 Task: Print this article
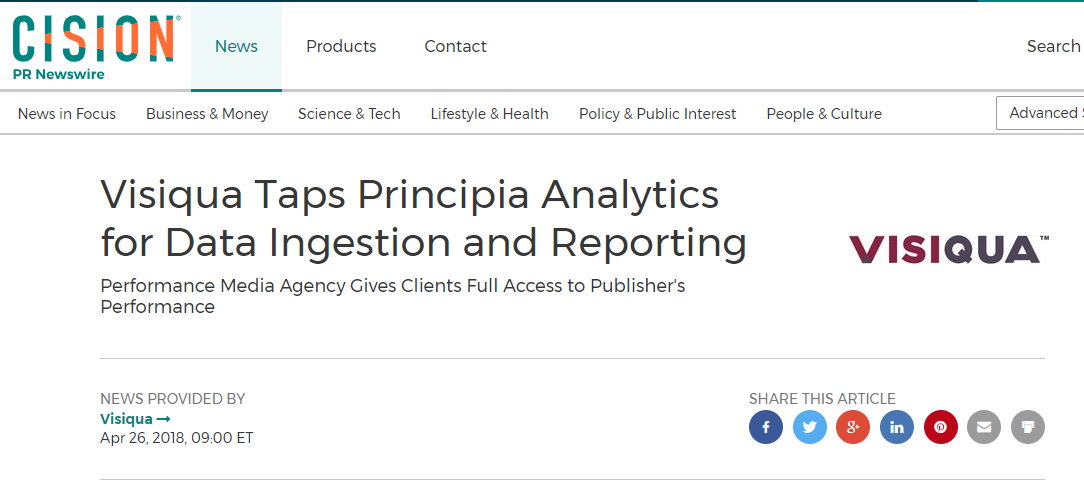1028,428
